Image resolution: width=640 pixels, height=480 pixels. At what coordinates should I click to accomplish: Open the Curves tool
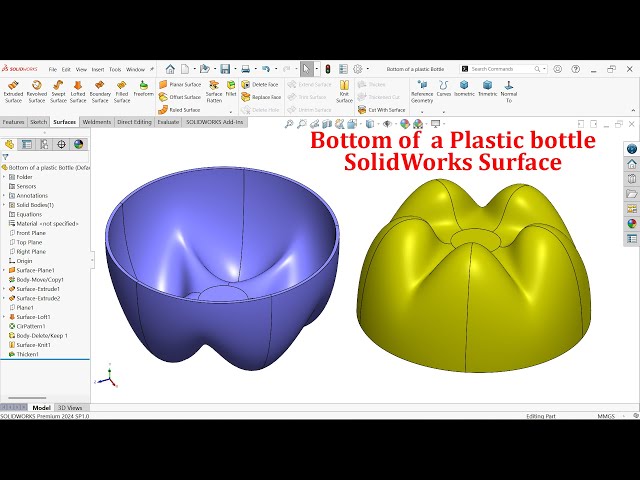(x=444, y=89)
